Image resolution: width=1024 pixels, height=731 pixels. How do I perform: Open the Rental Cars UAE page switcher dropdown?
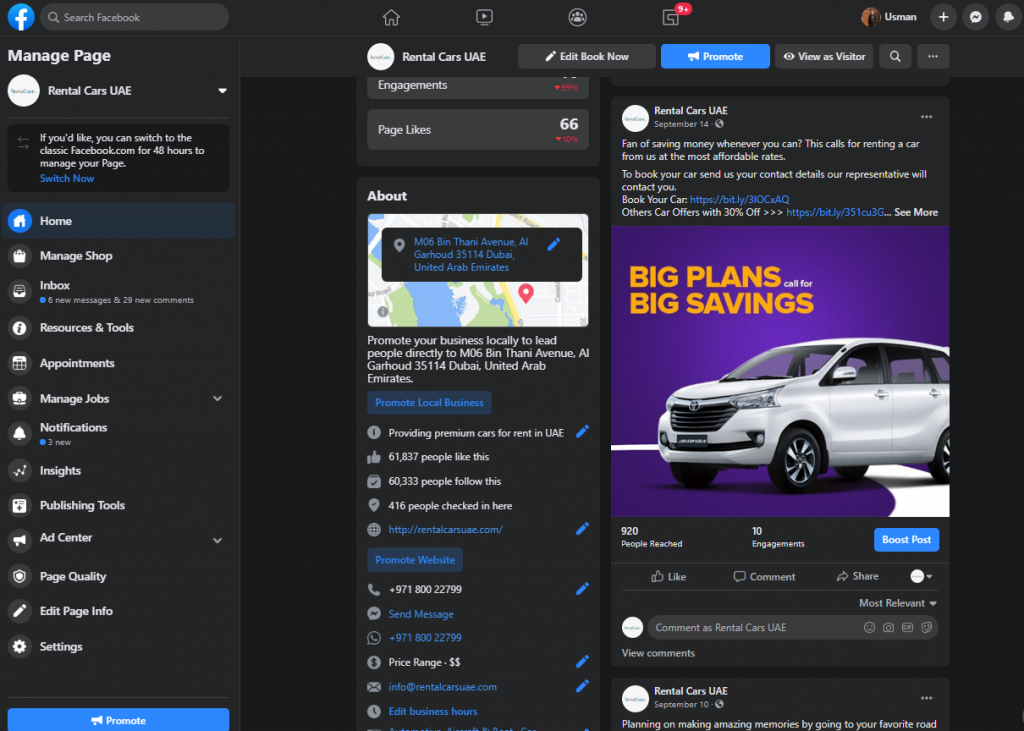[x=222, y=91]
